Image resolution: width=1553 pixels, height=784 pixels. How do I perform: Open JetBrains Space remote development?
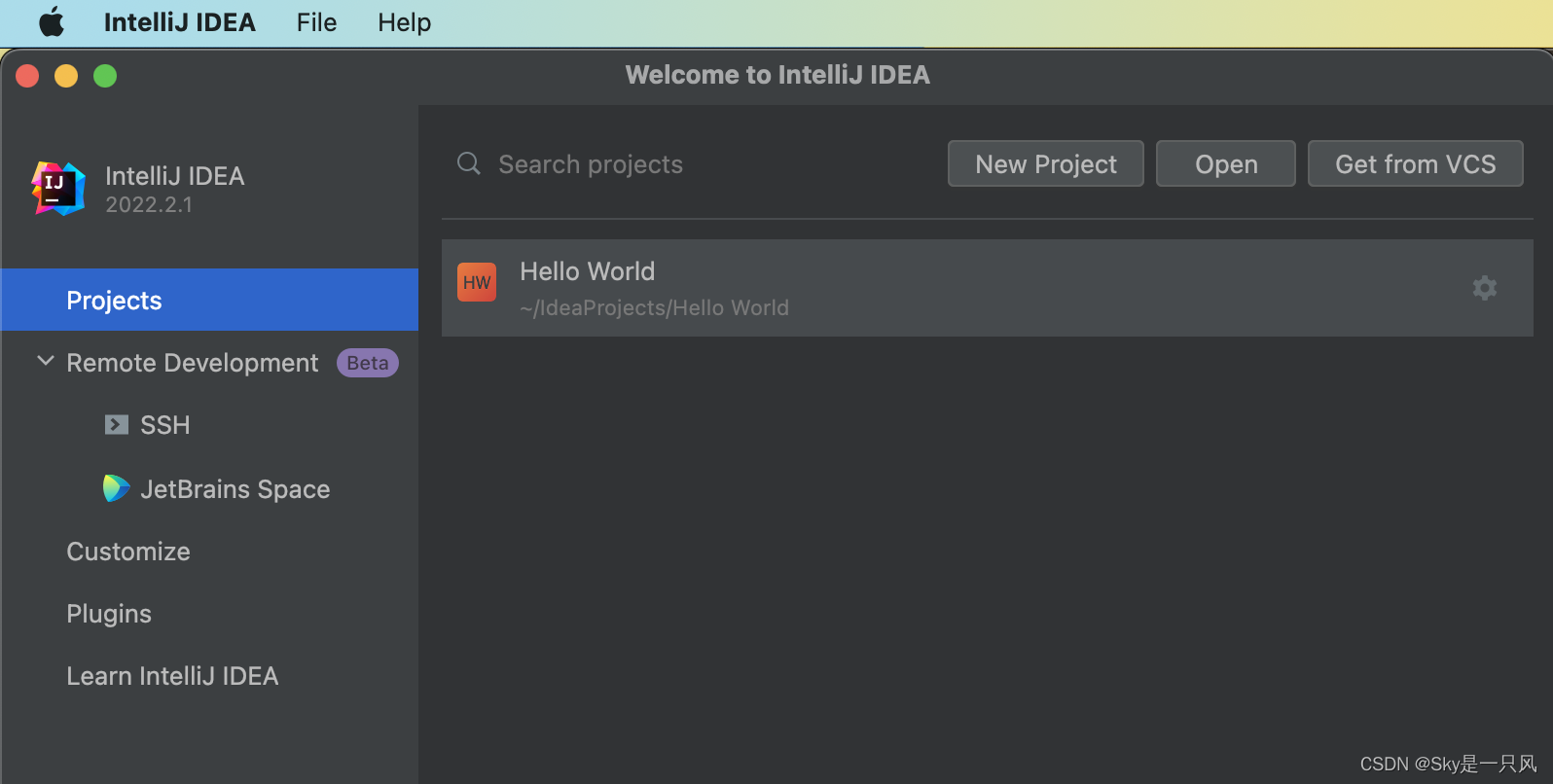click(235, 489)
